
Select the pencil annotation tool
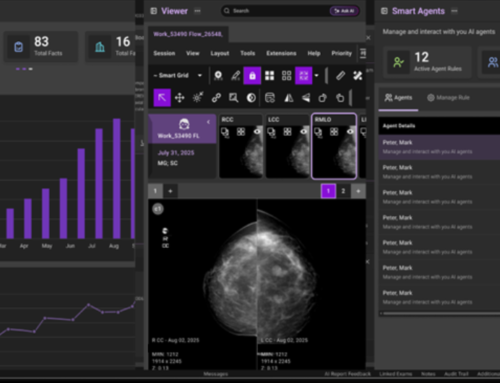[235, 76]
